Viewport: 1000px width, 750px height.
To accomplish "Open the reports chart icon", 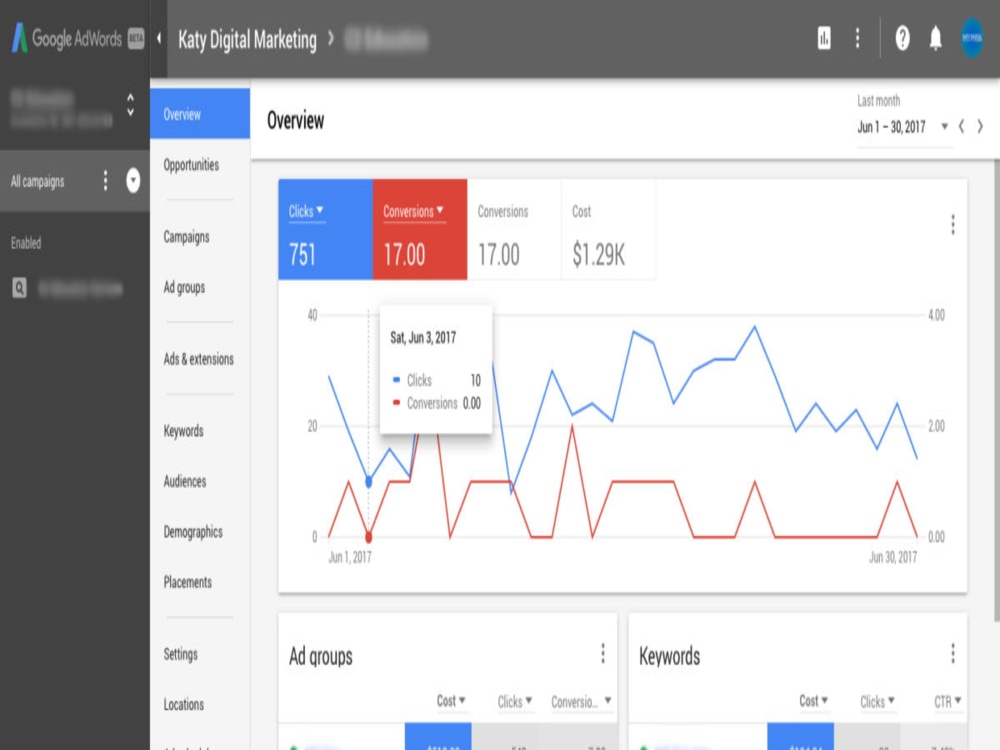I will point(824,38).
